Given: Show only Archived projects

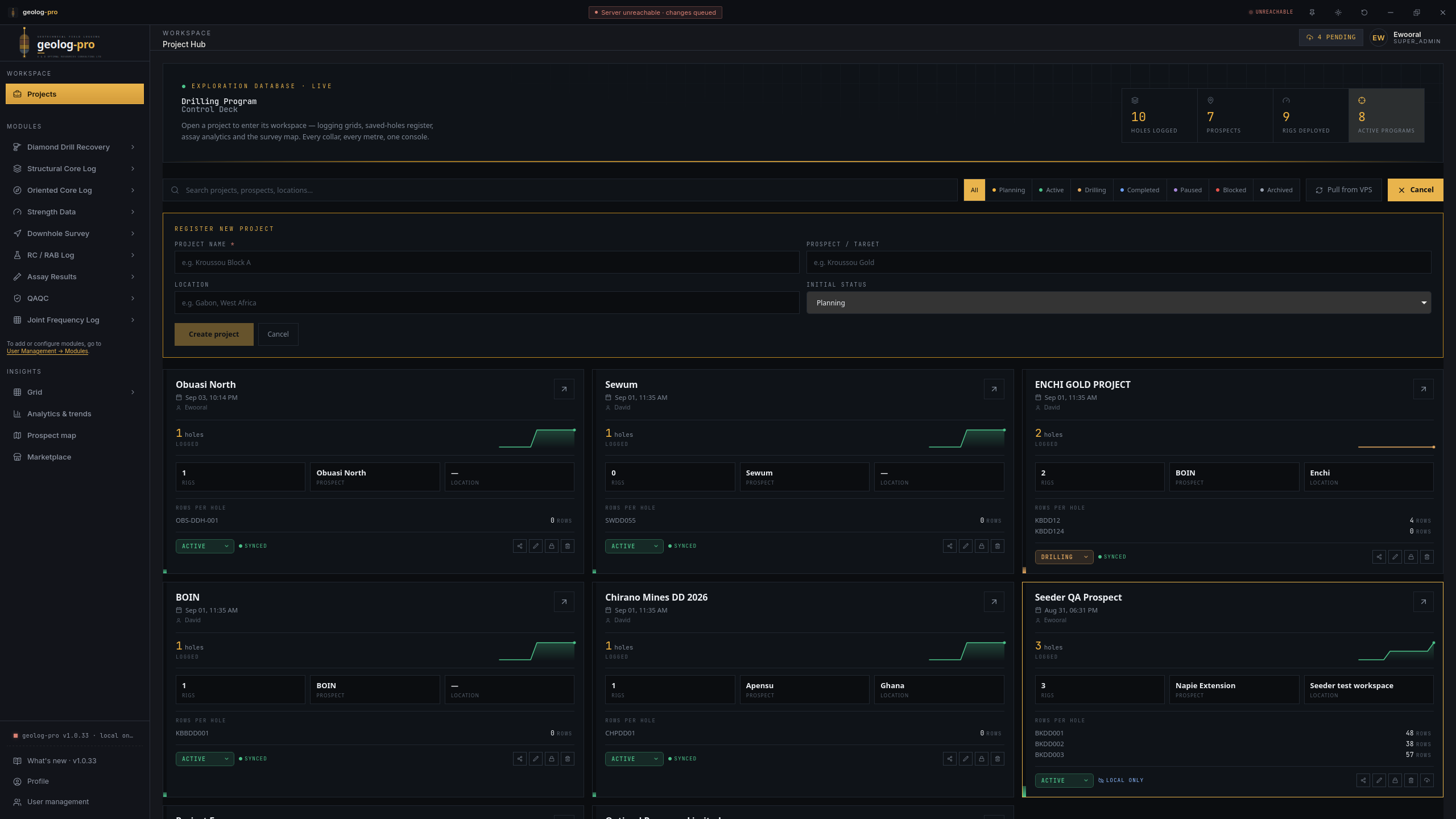Looking at the screenshot, I should point(1276,190).
